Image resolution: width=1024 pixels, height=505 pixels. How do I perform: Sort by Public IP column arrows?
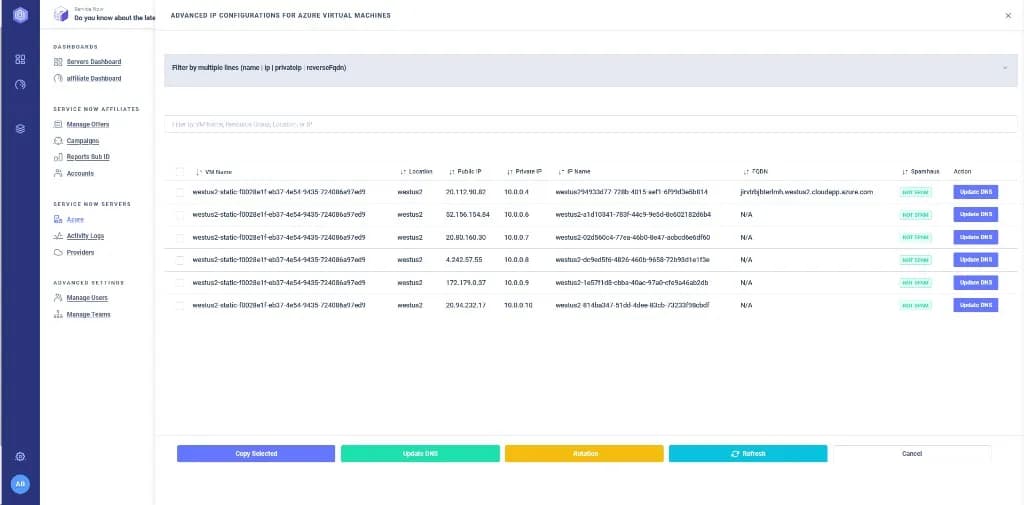(x=452, y=172)
